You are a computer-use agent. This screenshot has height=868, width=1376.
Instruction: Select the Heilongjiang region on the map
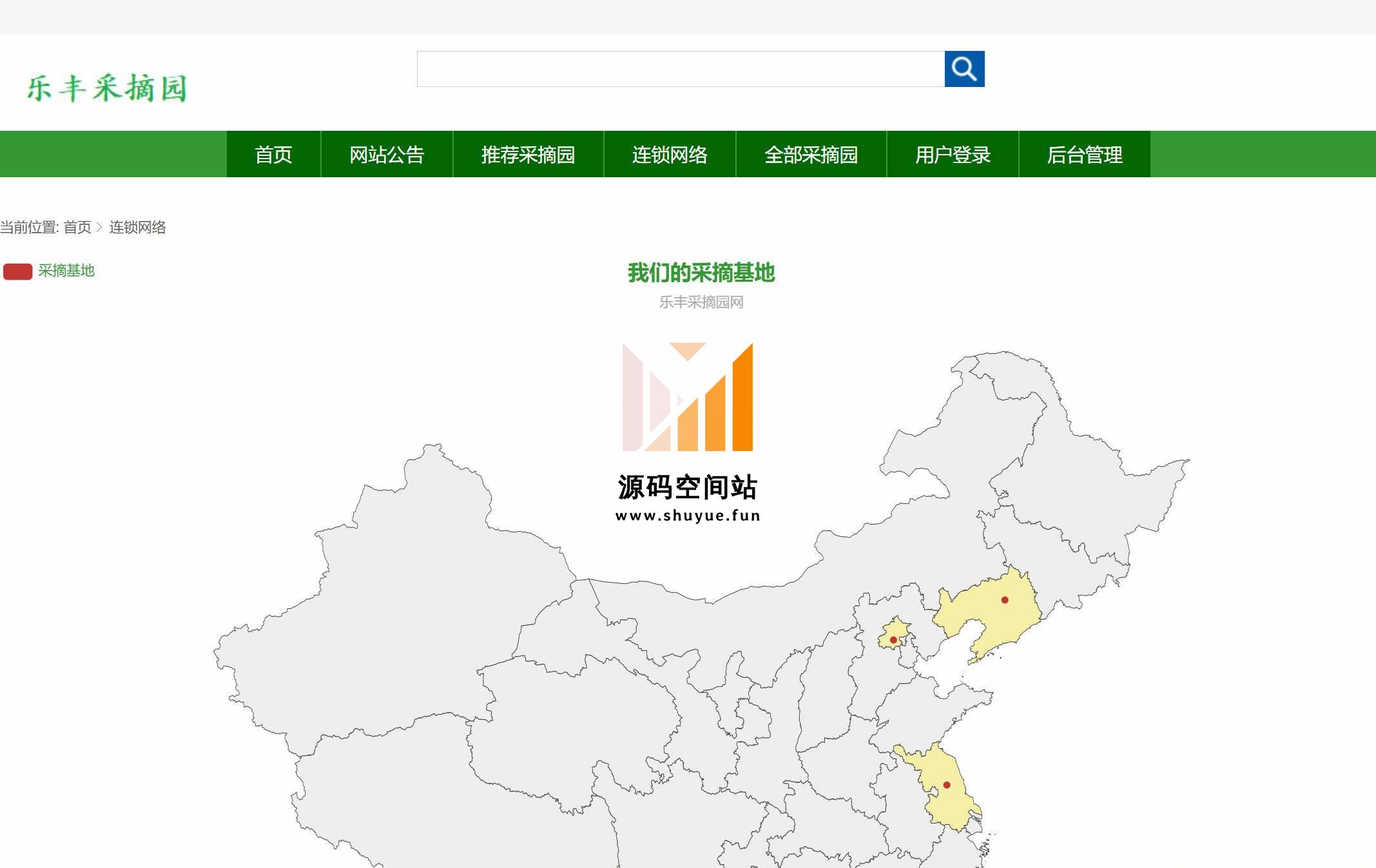1089,477
